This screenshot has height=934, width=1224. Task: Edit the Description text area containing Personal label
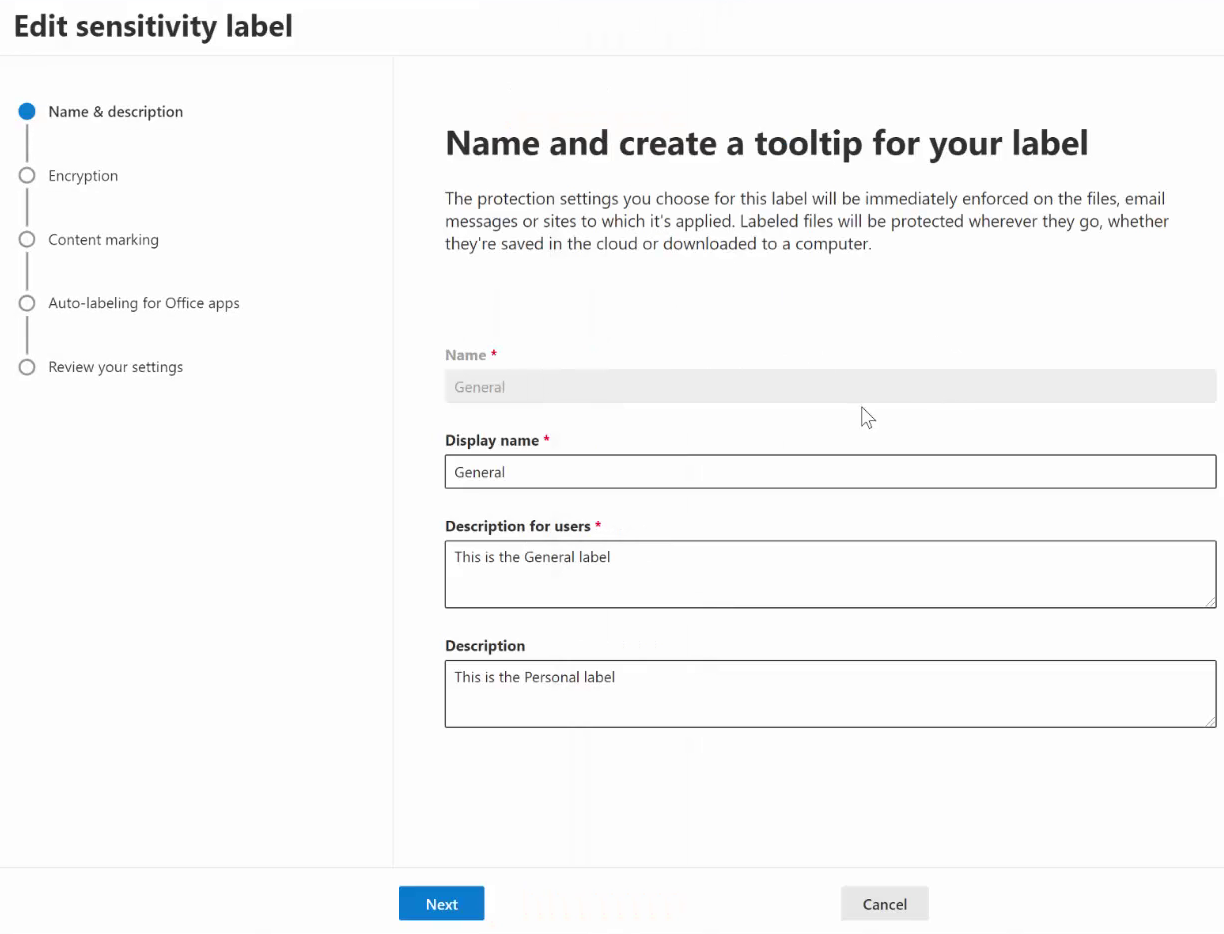830,694
